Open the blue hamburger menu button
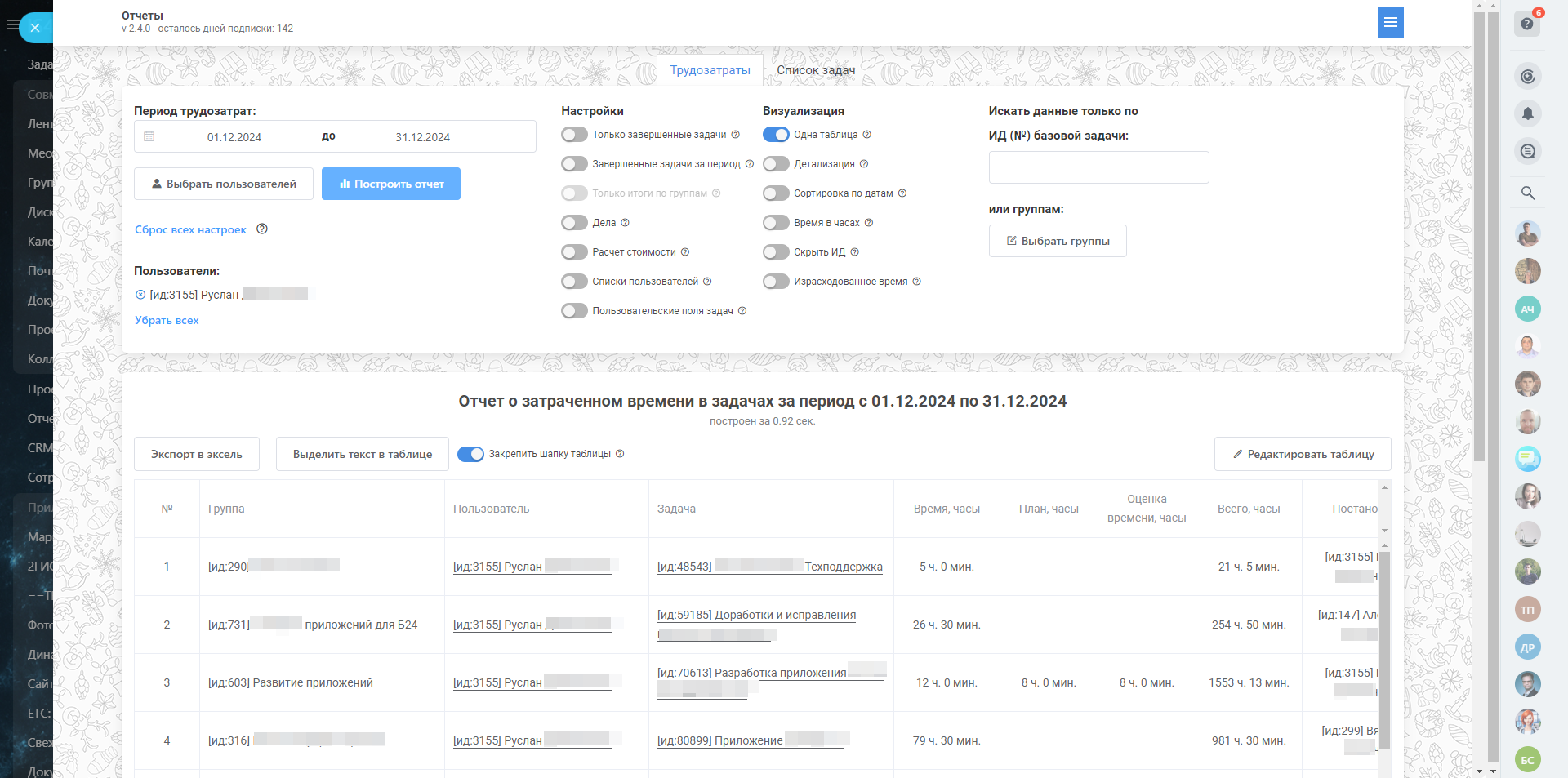Viewport: 1568px width, 778px height. 1390,22
